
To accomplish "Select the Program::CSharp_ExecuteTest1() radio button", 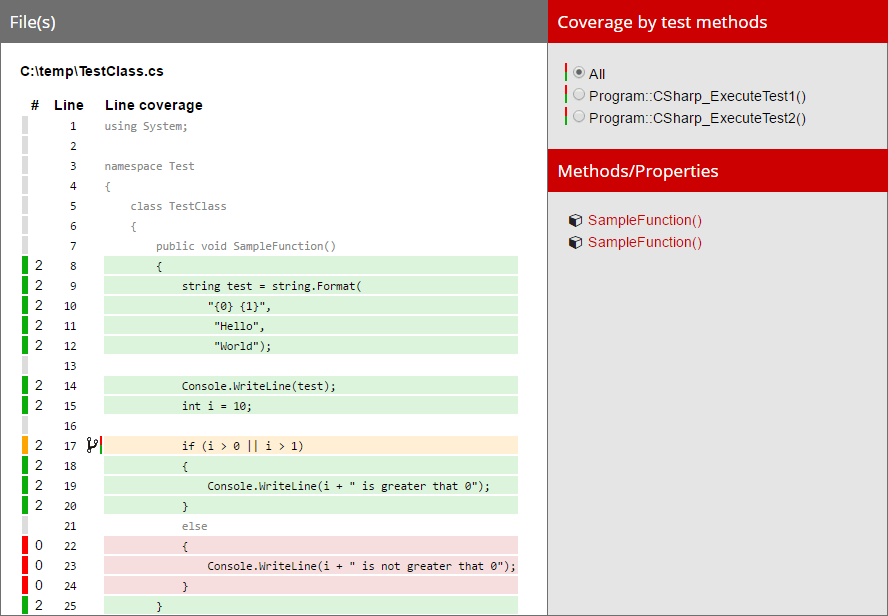I will (x=579, y=93).
